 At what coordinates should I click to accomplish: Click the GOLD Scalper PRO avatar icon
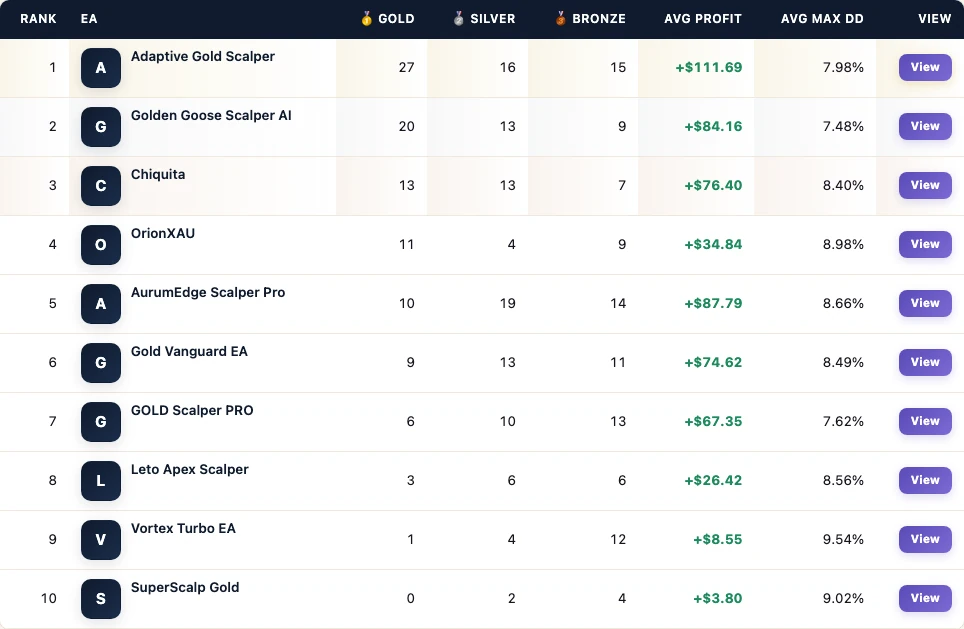coord(101,422)
